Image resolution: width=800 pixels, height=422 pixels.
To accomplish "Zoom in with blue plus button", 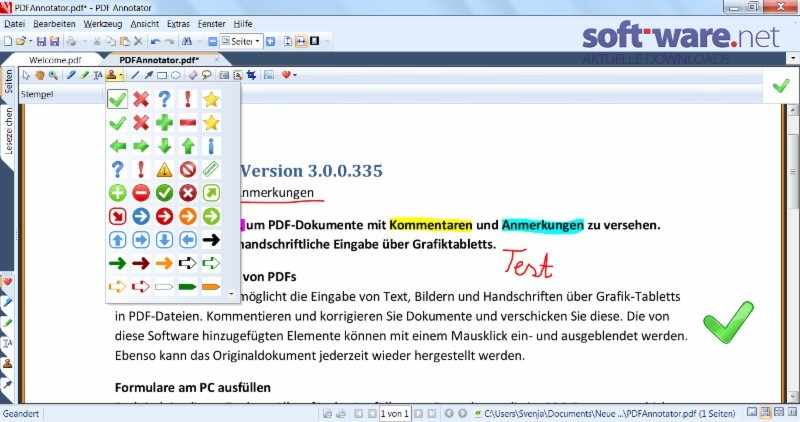I will [270, 41].
